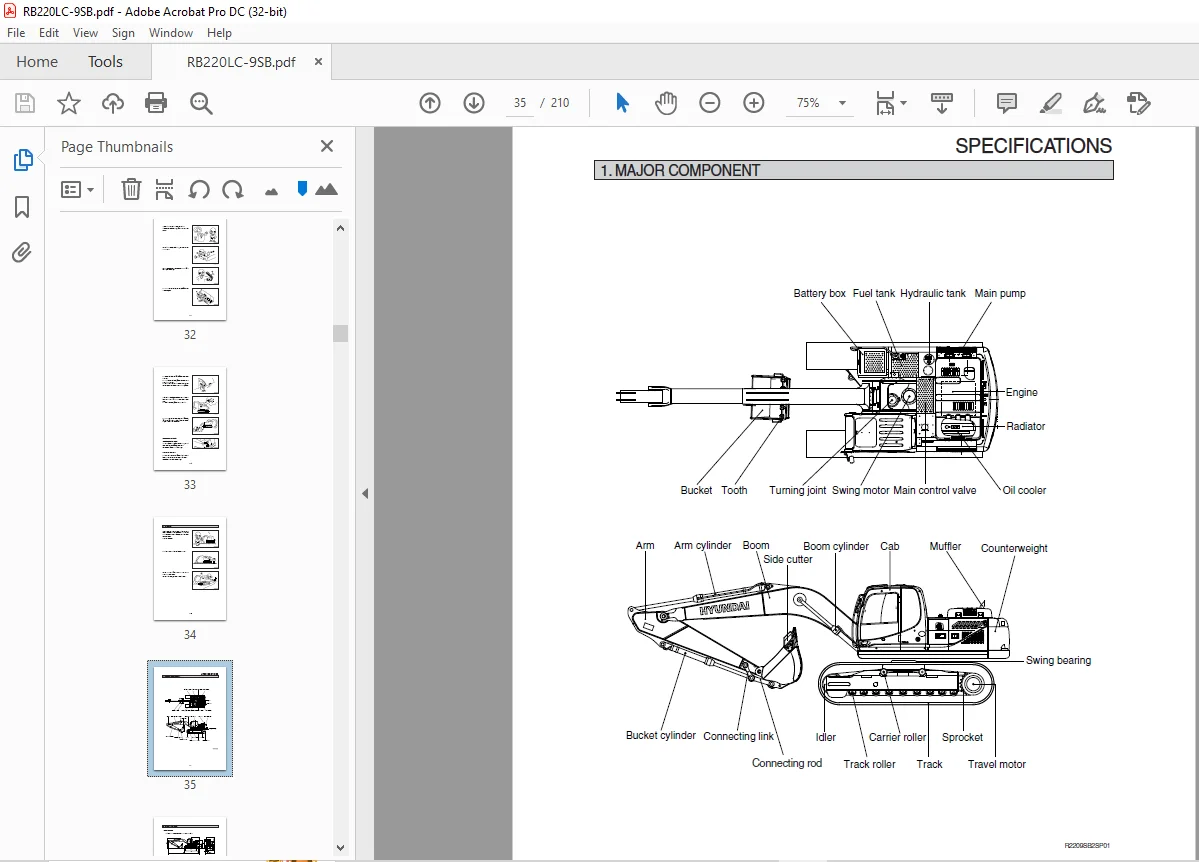Open the View menu
Screen dimensions: 1199x862
point(85,33)
